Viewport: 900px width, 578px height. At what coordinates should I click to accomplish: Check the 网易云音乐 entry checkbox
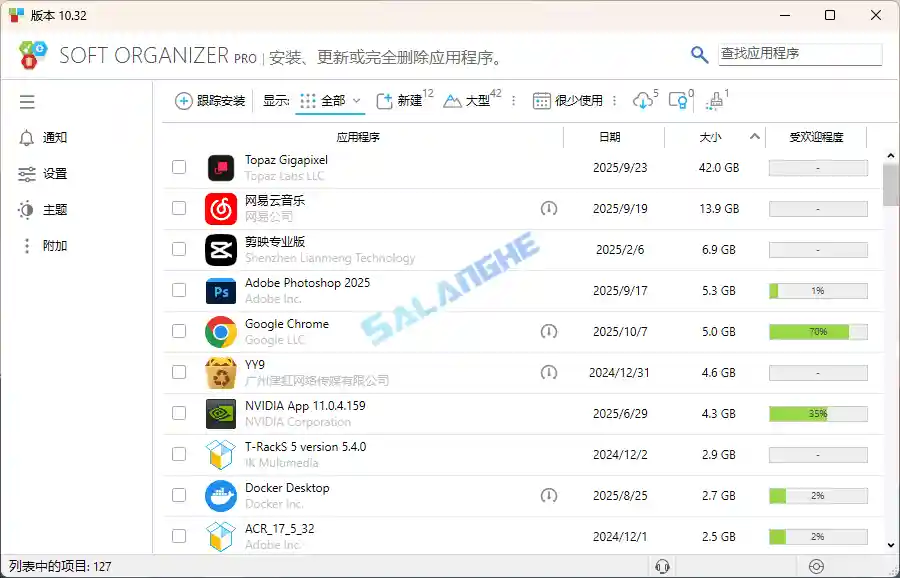(x=179, y=208)
